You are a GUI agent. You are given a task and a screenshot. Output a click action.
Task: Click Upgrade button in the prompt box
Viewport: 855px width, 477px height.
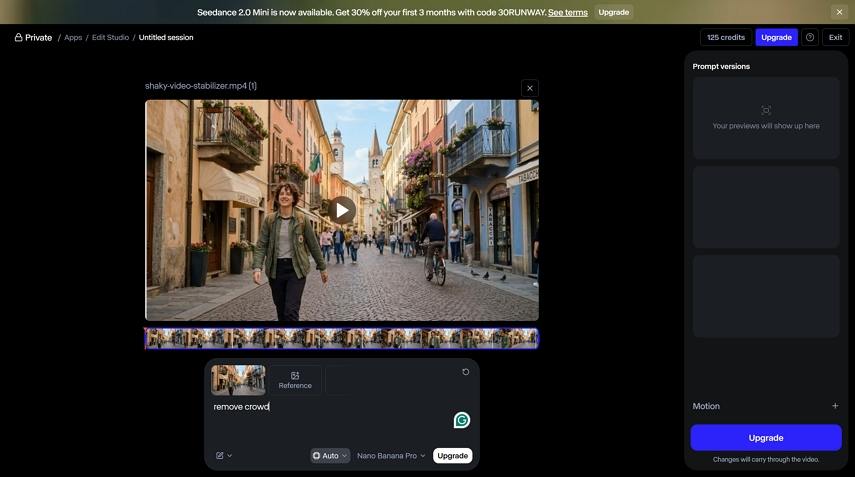tap(453, 455)
